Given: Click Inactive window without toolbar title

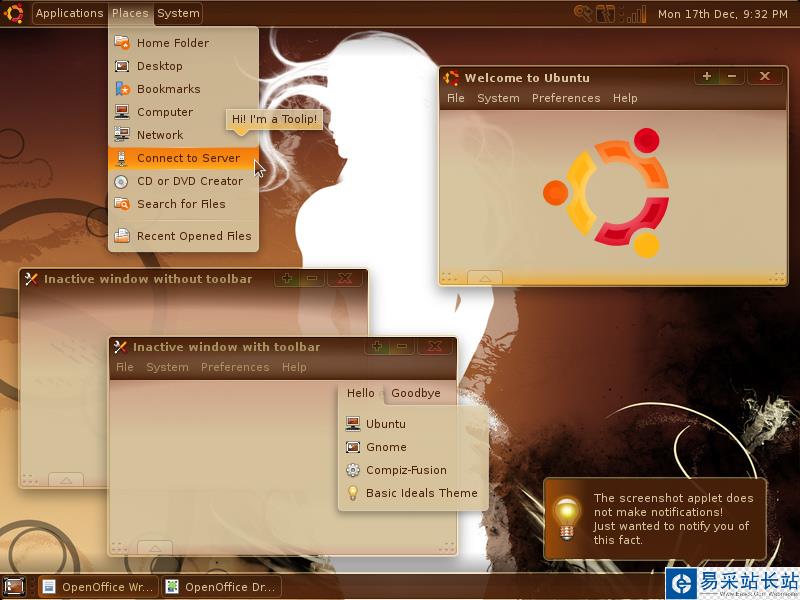Looking at the screenshot, I should pos(148,279).
